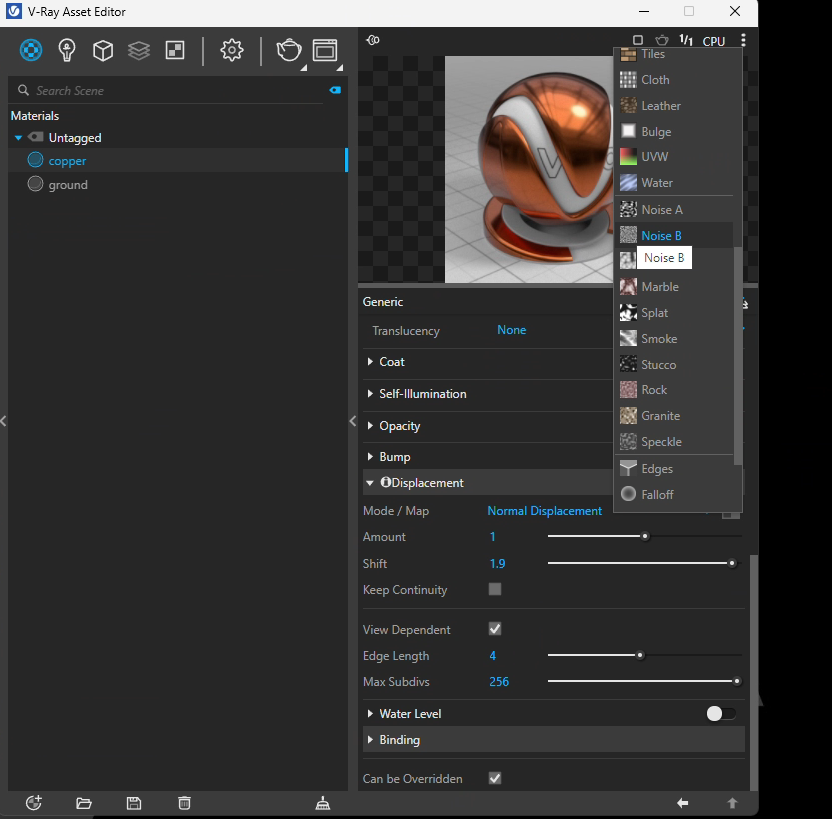Click the save asset to file icon
Viewport: 832px width, 819px height.
point(134,803)
